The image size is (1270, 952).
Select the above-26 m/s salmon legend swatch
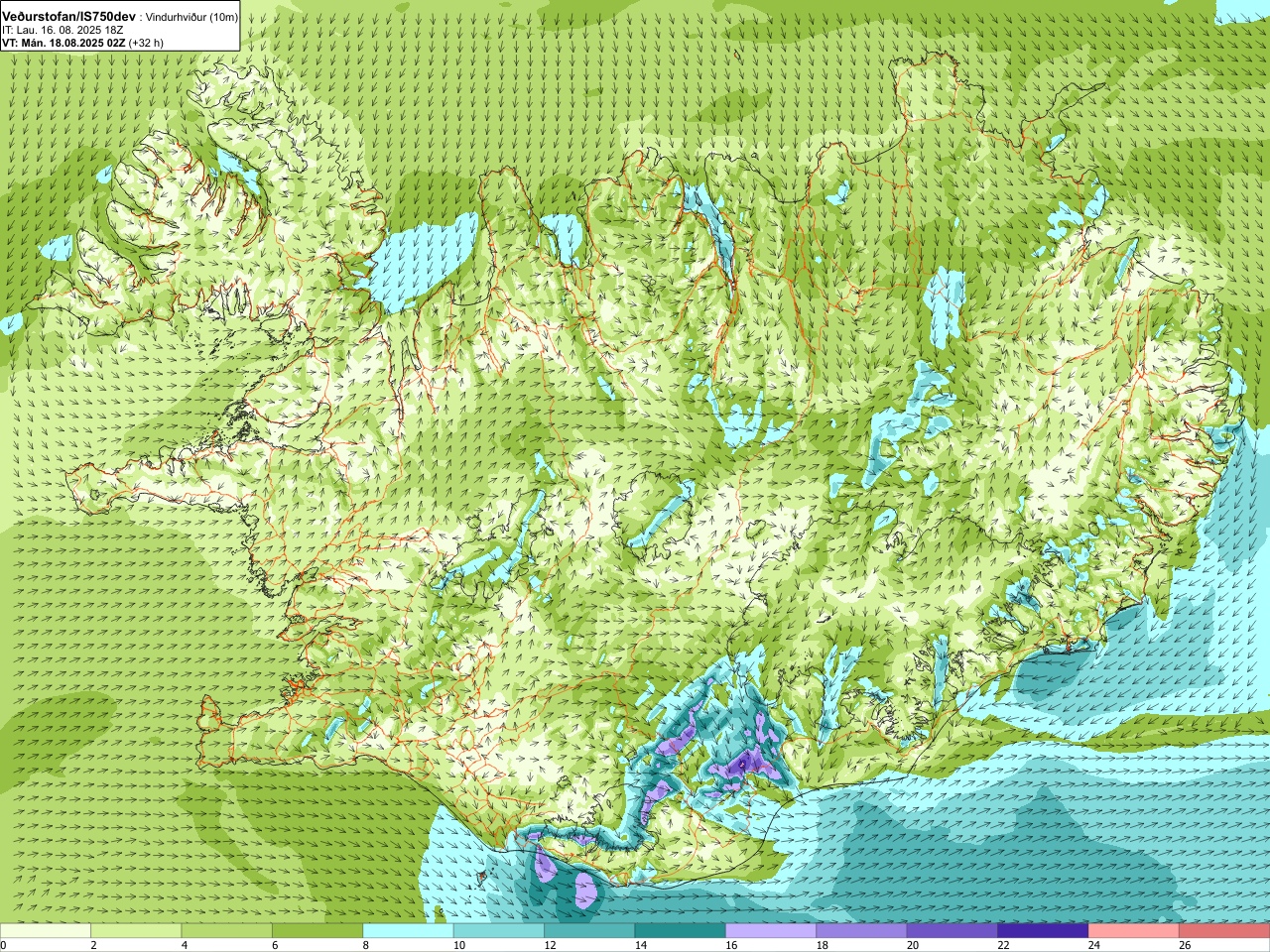1224,930
